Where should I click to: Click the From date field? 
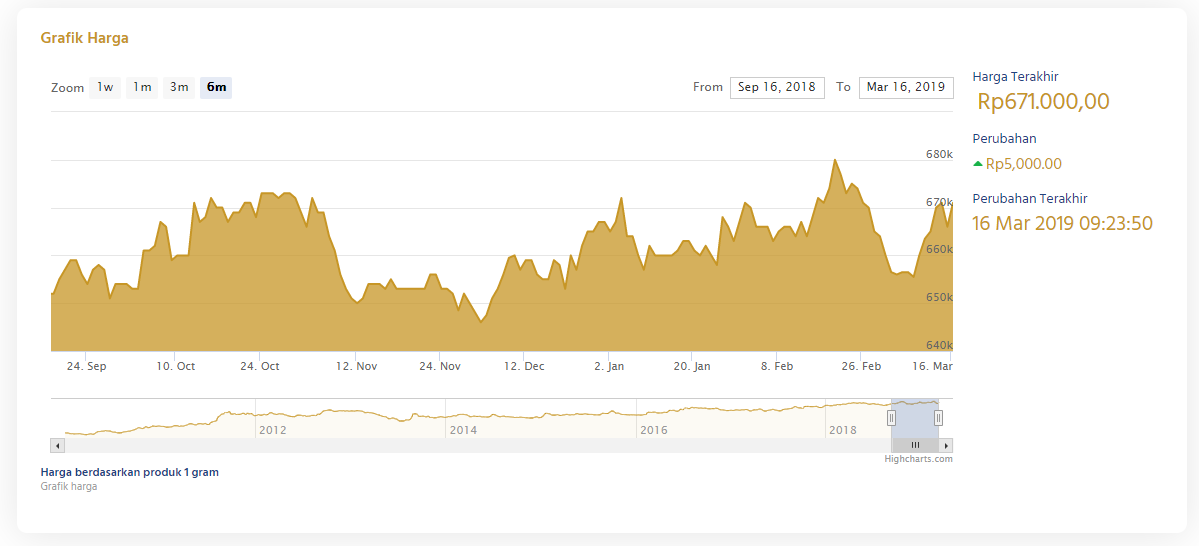click(777, 87)
